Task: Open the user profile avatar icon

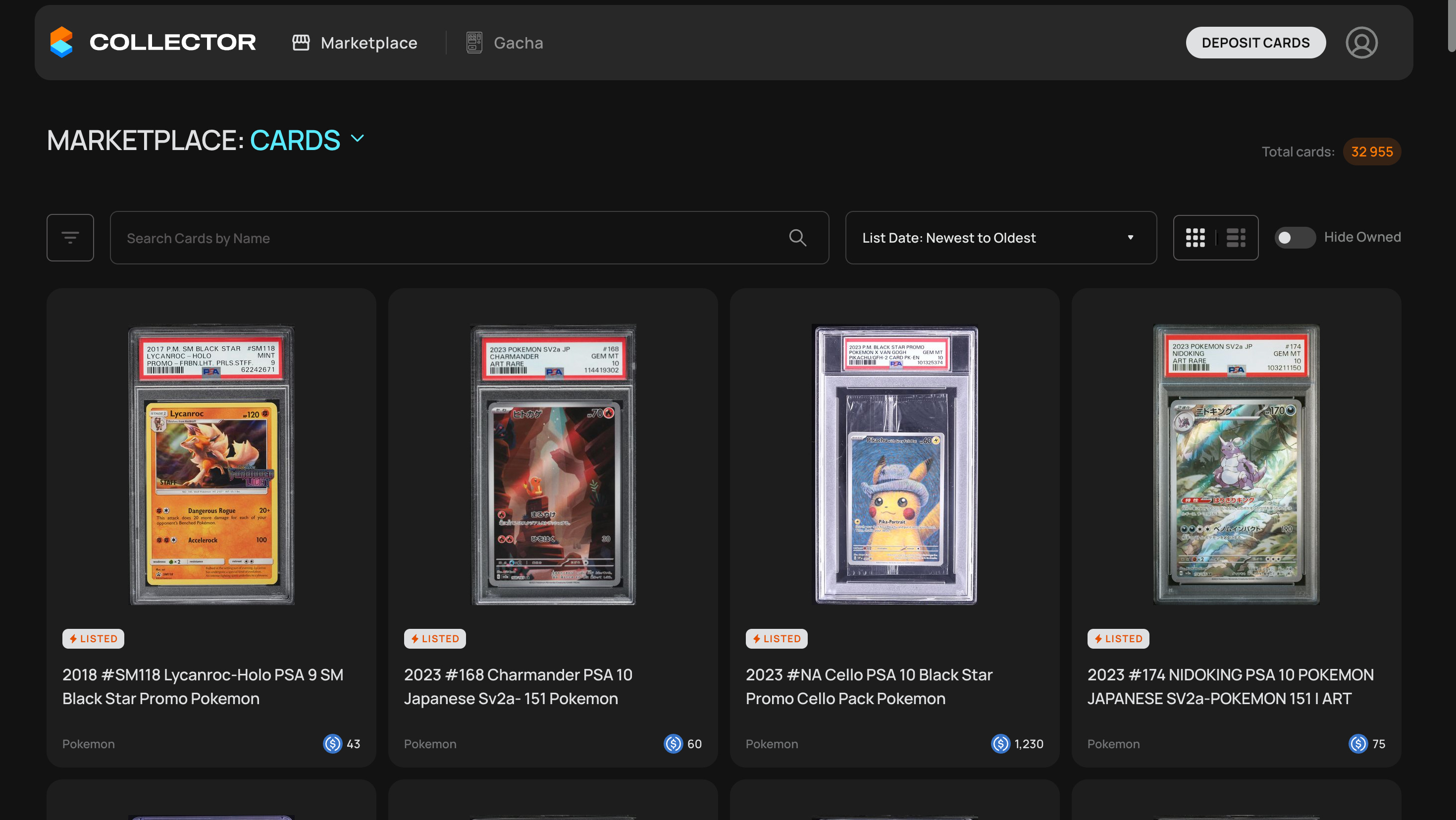Action: tap(1361, 43)
